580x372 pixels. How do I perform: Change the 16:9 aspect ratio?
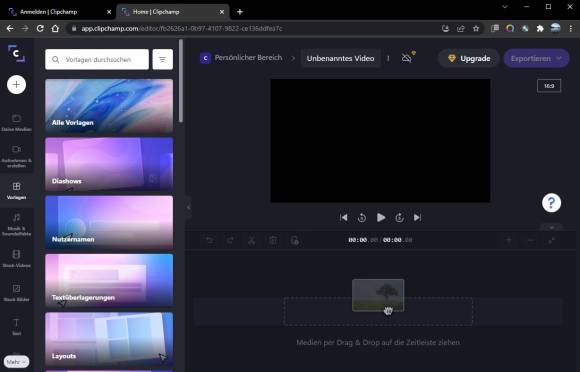pos(549,86)
